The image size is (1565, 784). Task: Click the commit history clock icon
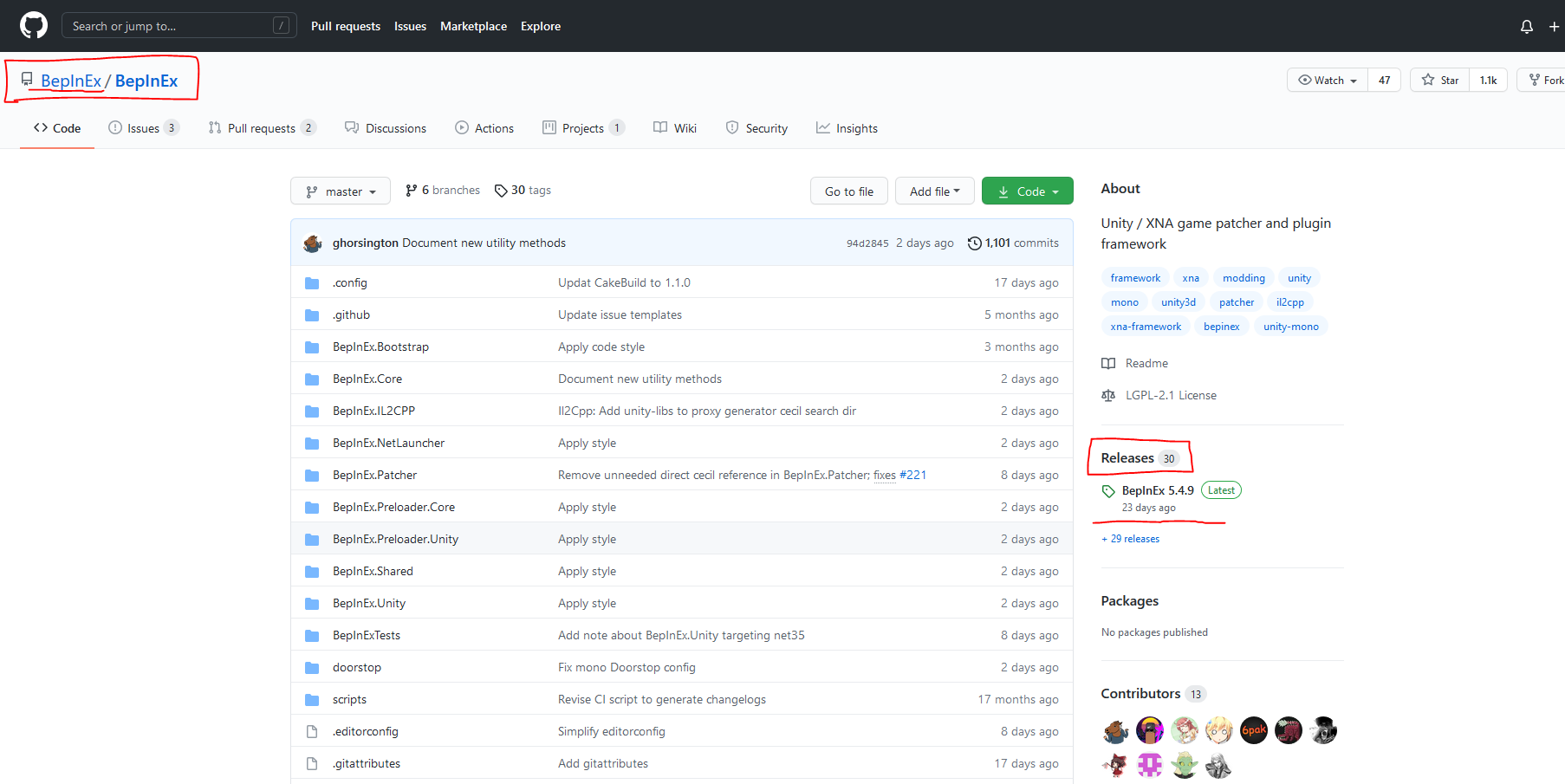point(975,243)
